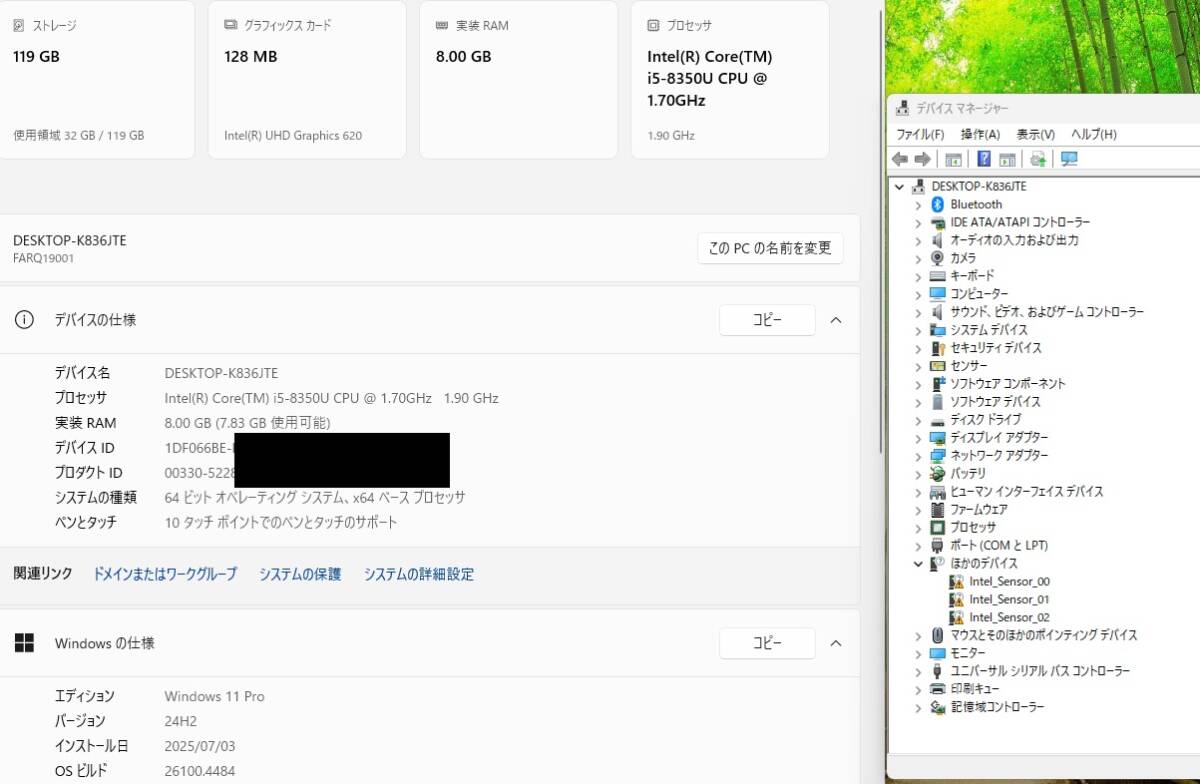The width and height of the screenshot is (1200, 784).
Task: Click コピー button in デバイスの仕様 section
Action: tap(767, 320)
